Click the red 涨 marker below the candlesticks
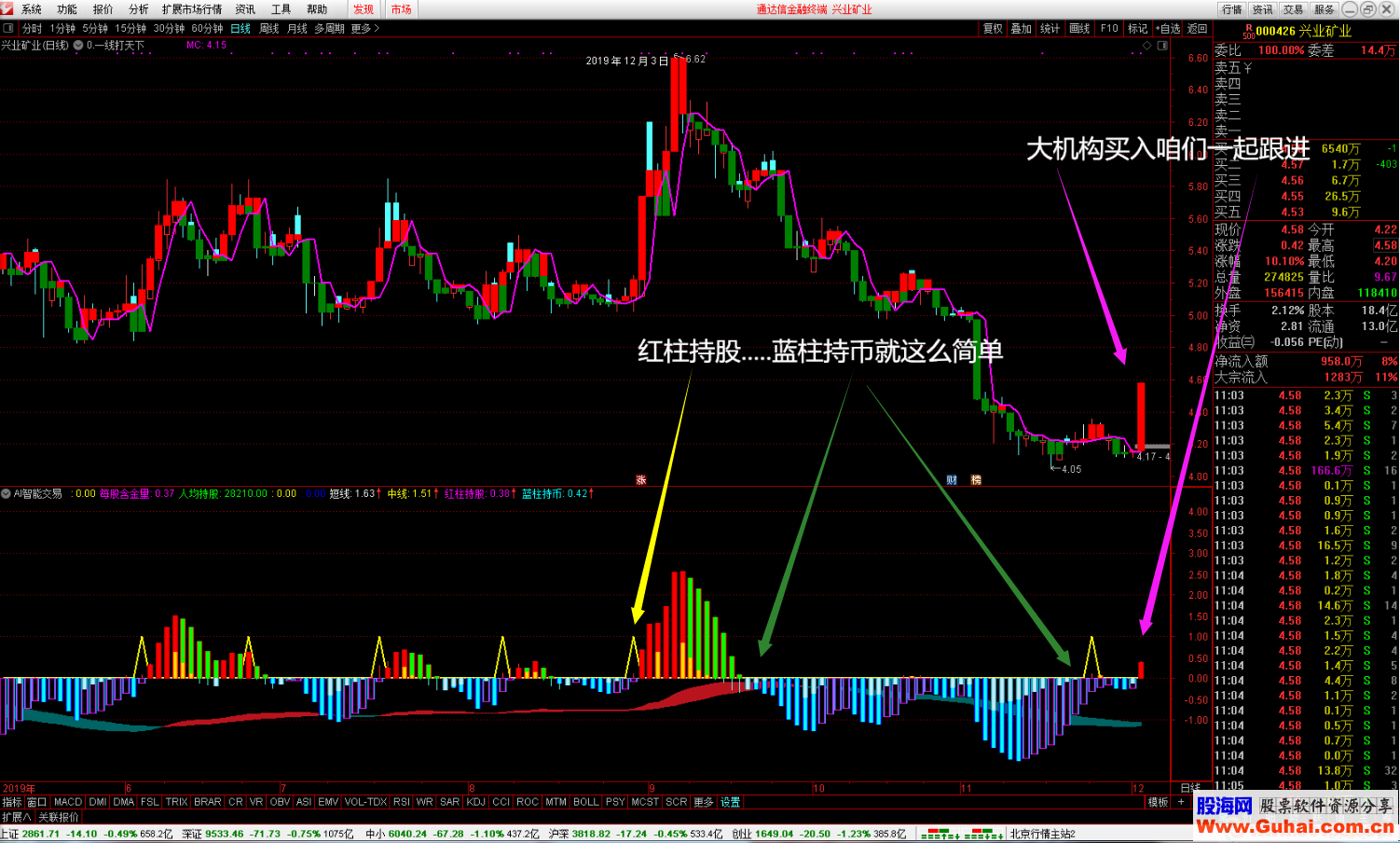The width and height of the screenshot is (1400, 843). pos(641,479)
